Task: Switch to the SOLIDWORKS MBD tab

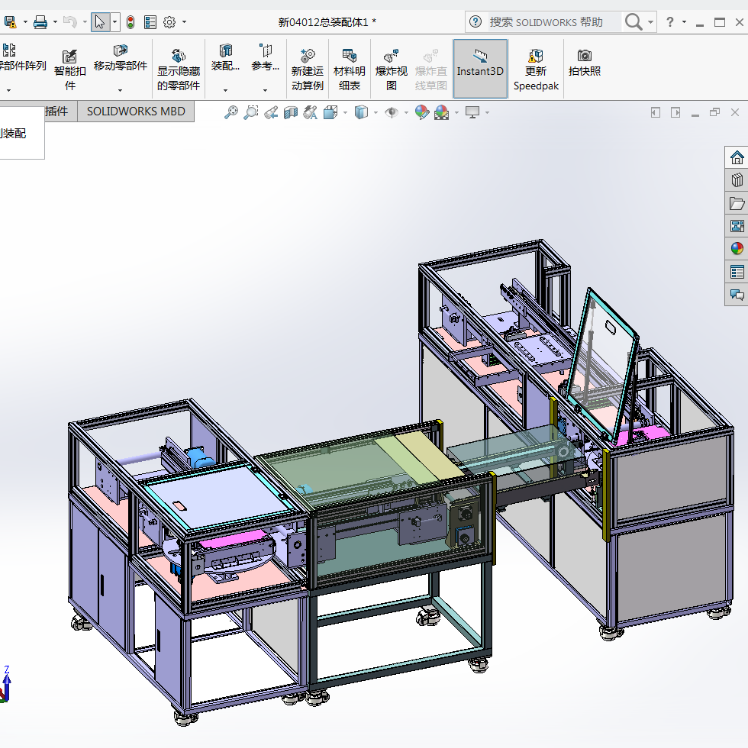Action: pyautogui.click(x=136, y=111)
